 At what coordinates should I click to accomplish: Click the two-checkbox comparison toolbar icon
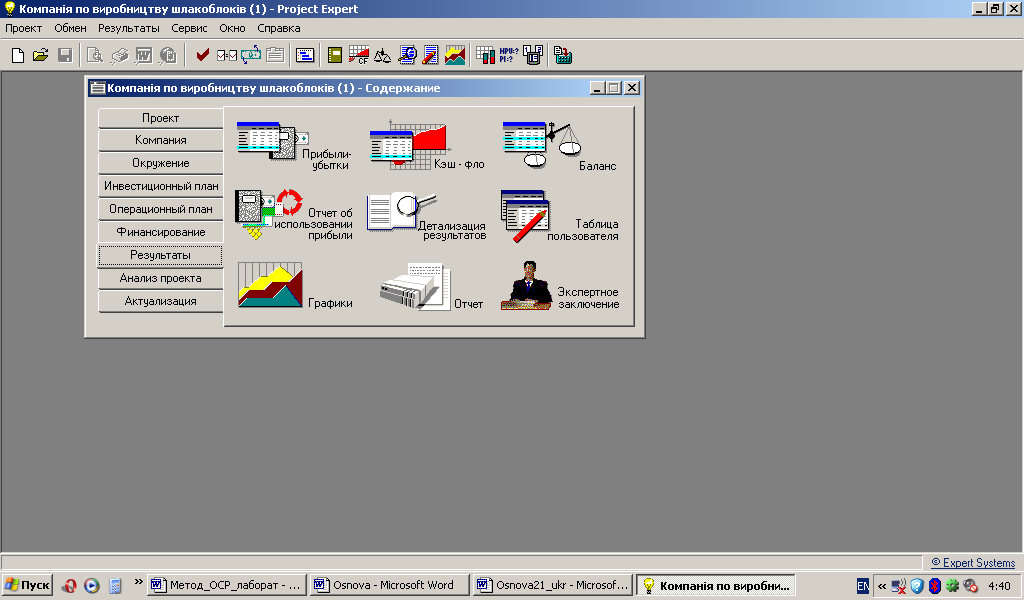point(227,55)
